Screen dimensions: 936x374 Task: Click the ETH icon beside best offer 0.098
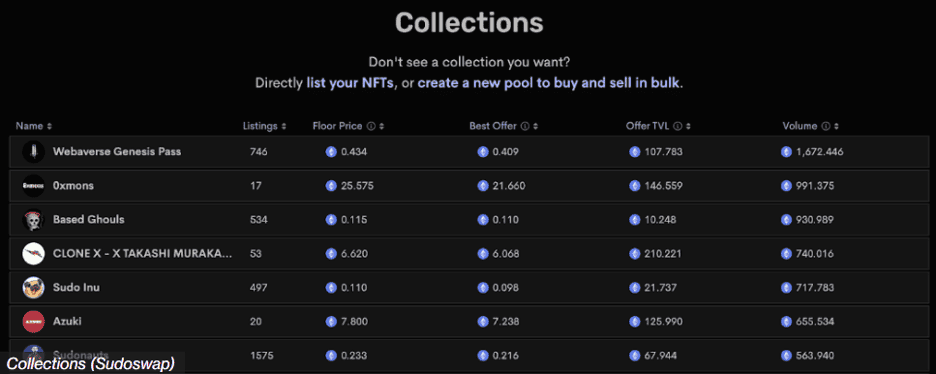(482, 288)
